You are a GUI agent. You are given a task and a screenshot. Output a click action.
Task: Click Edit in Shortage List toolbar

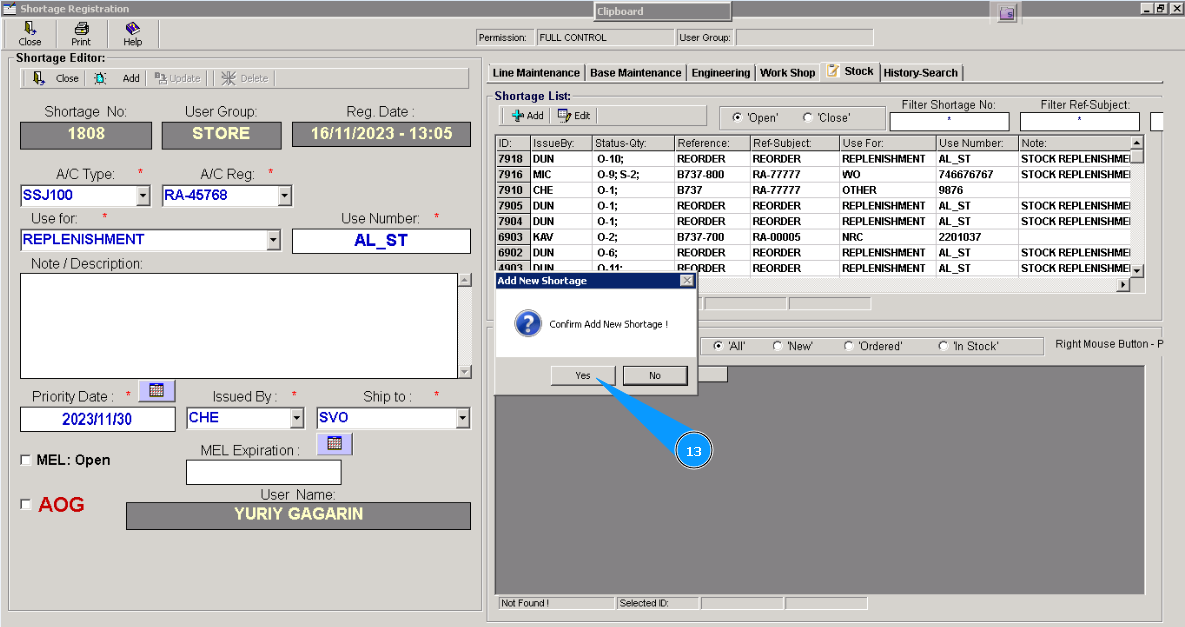coord(574,116)
